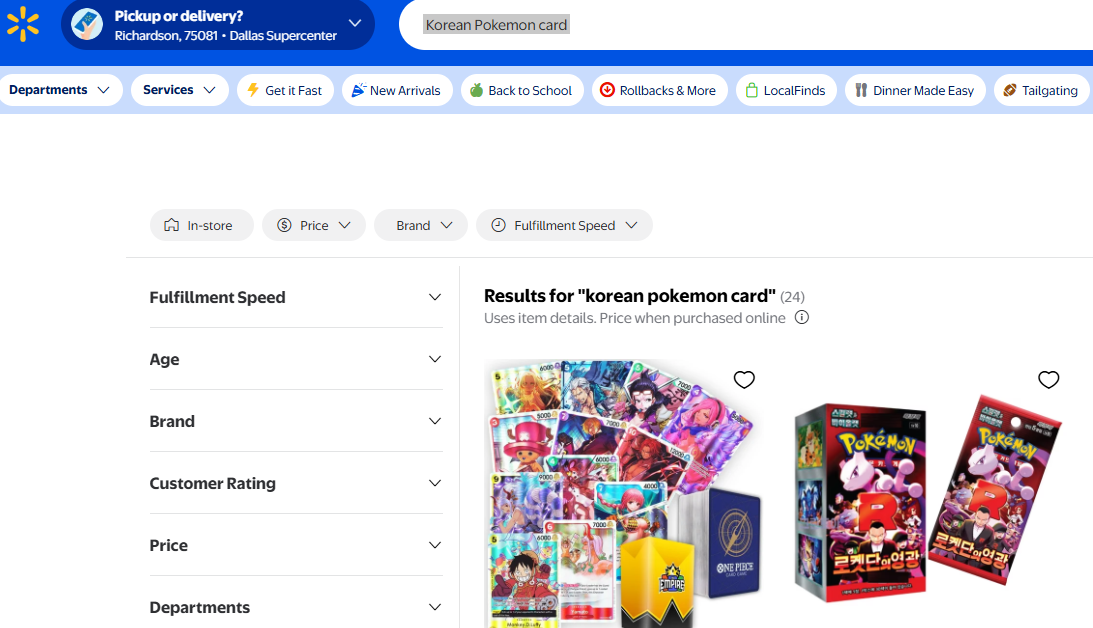Screen dimensions: 1093x628
Task: Click the apple Back to School icon
Action: tap(476, 90)
